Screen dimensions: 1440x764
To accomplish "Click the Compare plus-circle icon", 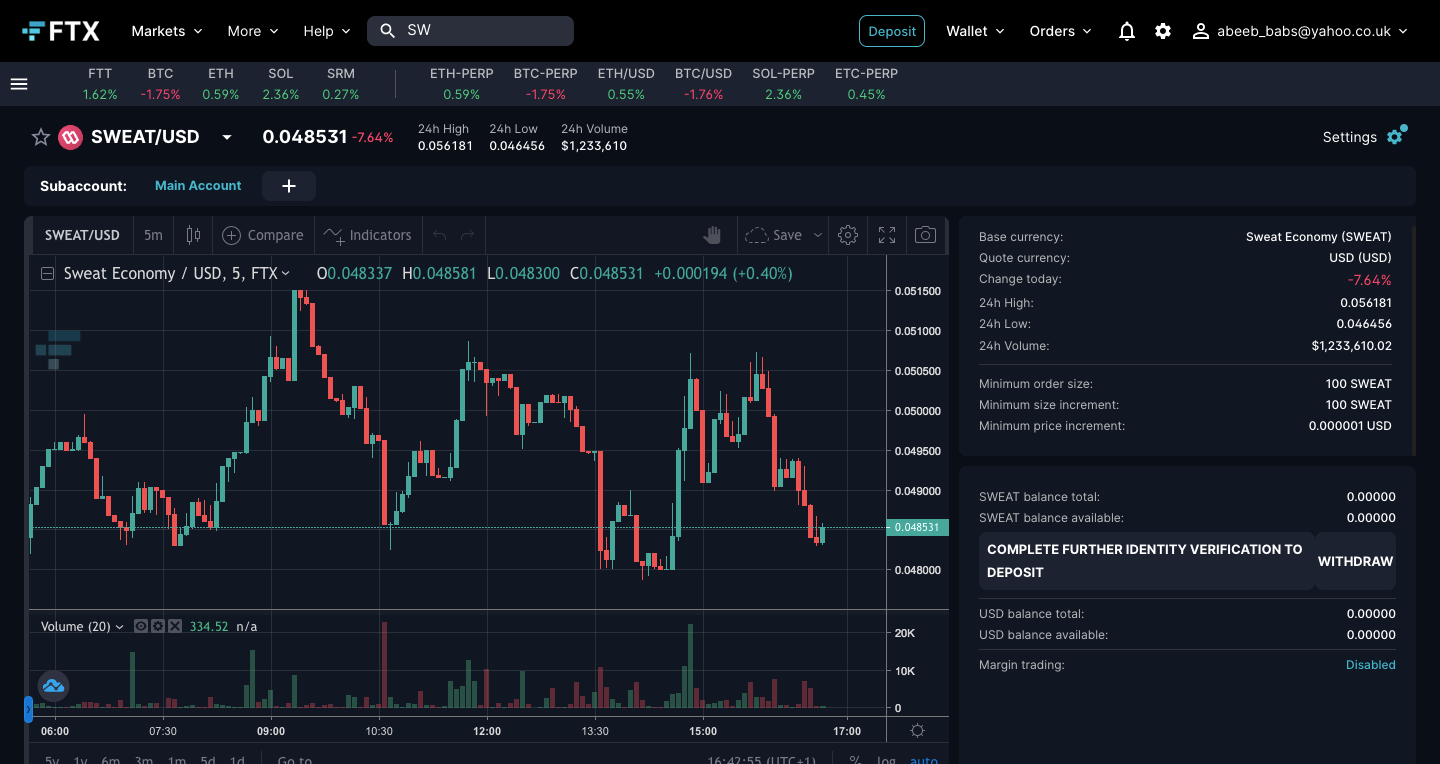I will [x=231, y=235].
